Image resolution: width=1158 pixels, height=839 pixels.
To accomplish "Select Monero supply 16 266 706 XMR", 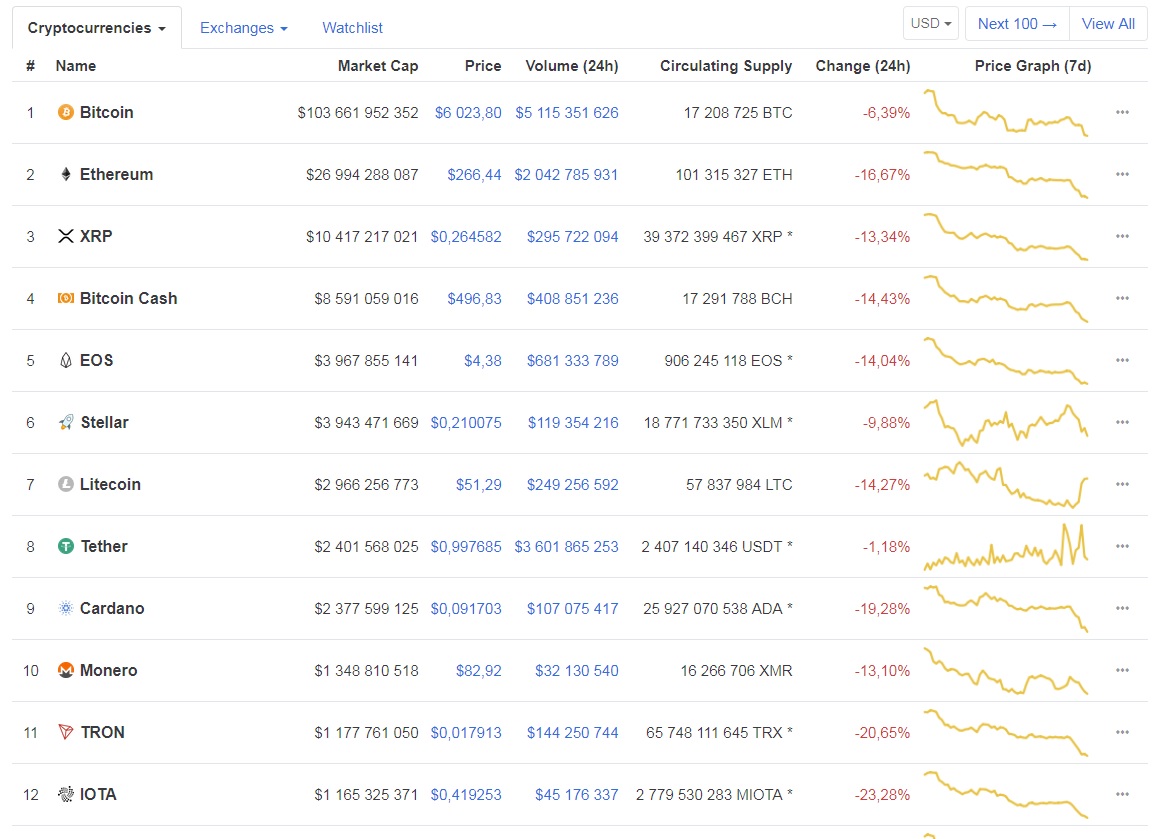I will coord(736,671).
